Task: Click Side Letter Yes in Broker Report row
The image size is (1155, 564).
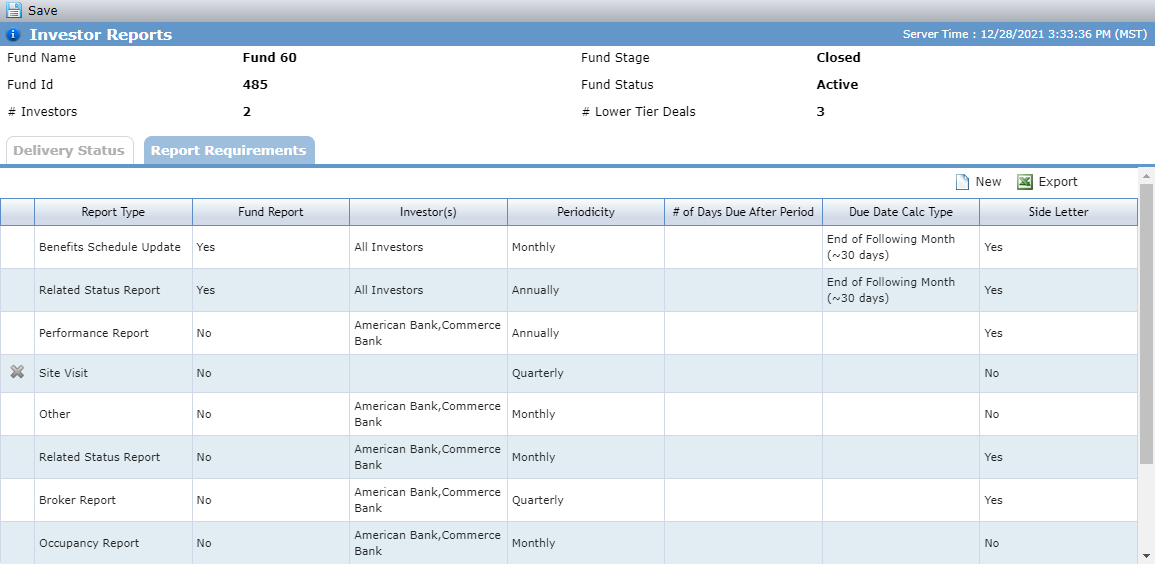Action: click(994, 500)
